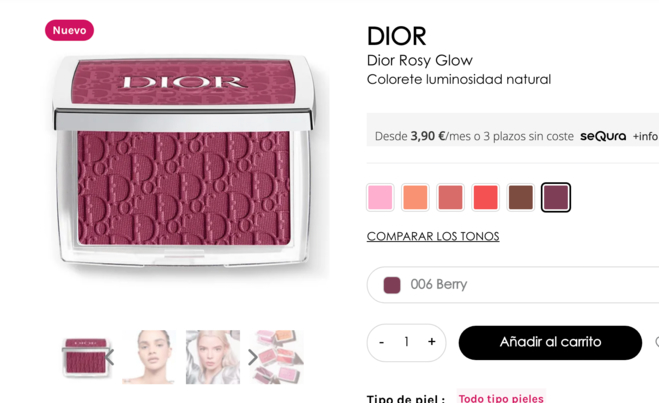Click the Todo tipo pieles tag
The image size is (659, 403).
501,397
